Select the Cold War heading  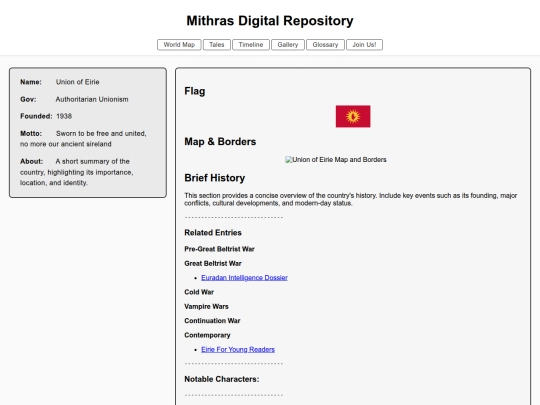[199, 292]
